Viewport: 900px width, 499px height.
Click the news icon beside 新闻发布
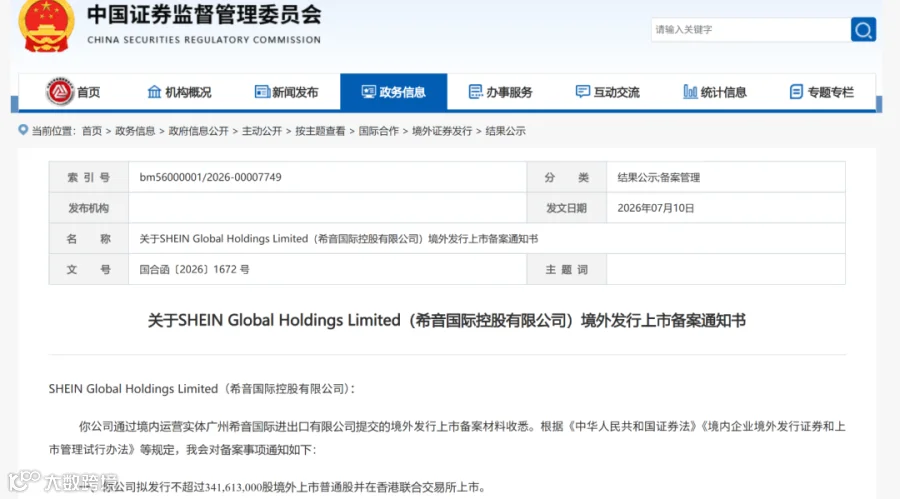tap(262, 92)
